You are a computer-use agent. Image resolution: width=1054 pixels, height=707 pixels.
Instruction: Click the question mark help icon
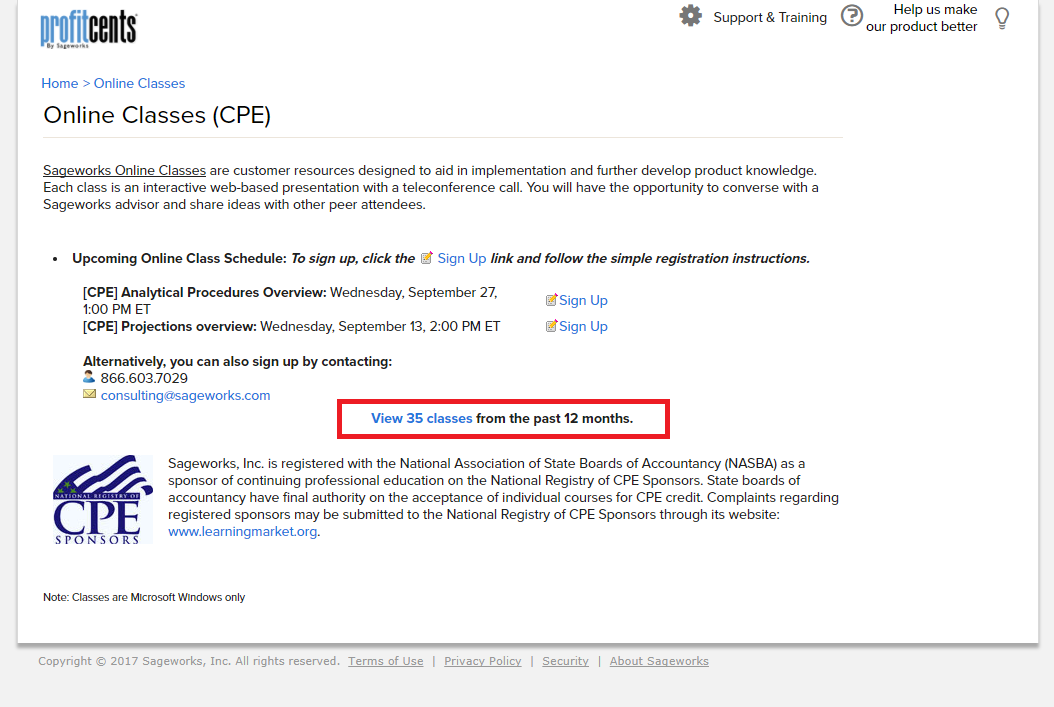pos(852,15)
